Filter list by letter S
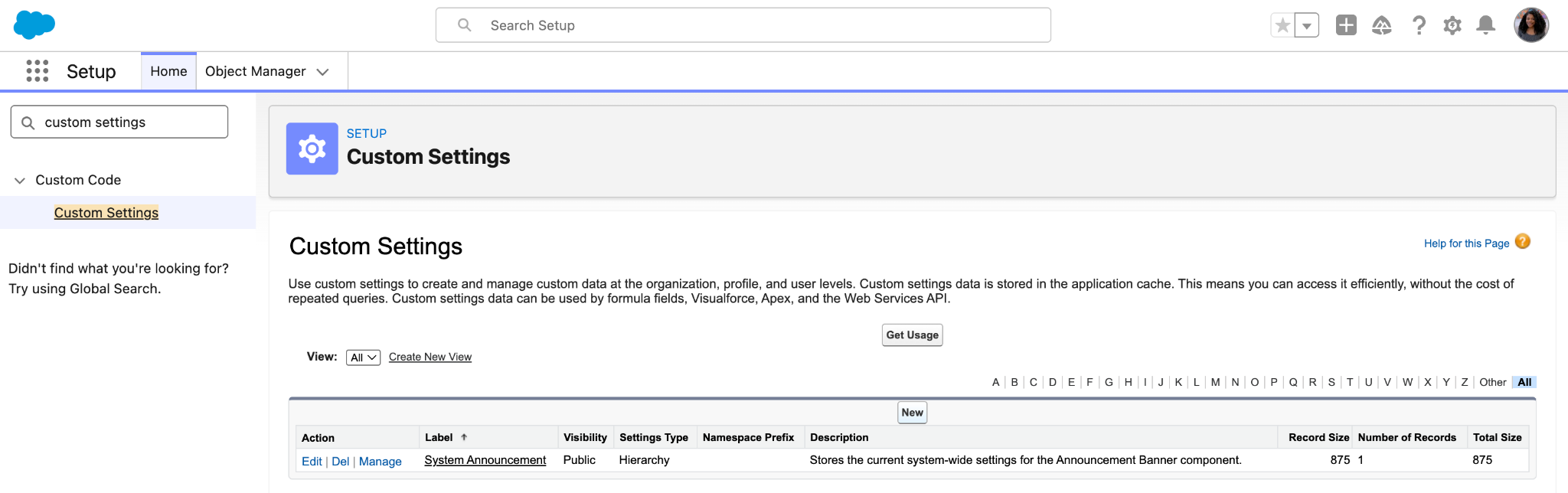Image resolution: width=1568 pixels, height=493 pixels. [1331, 382]
